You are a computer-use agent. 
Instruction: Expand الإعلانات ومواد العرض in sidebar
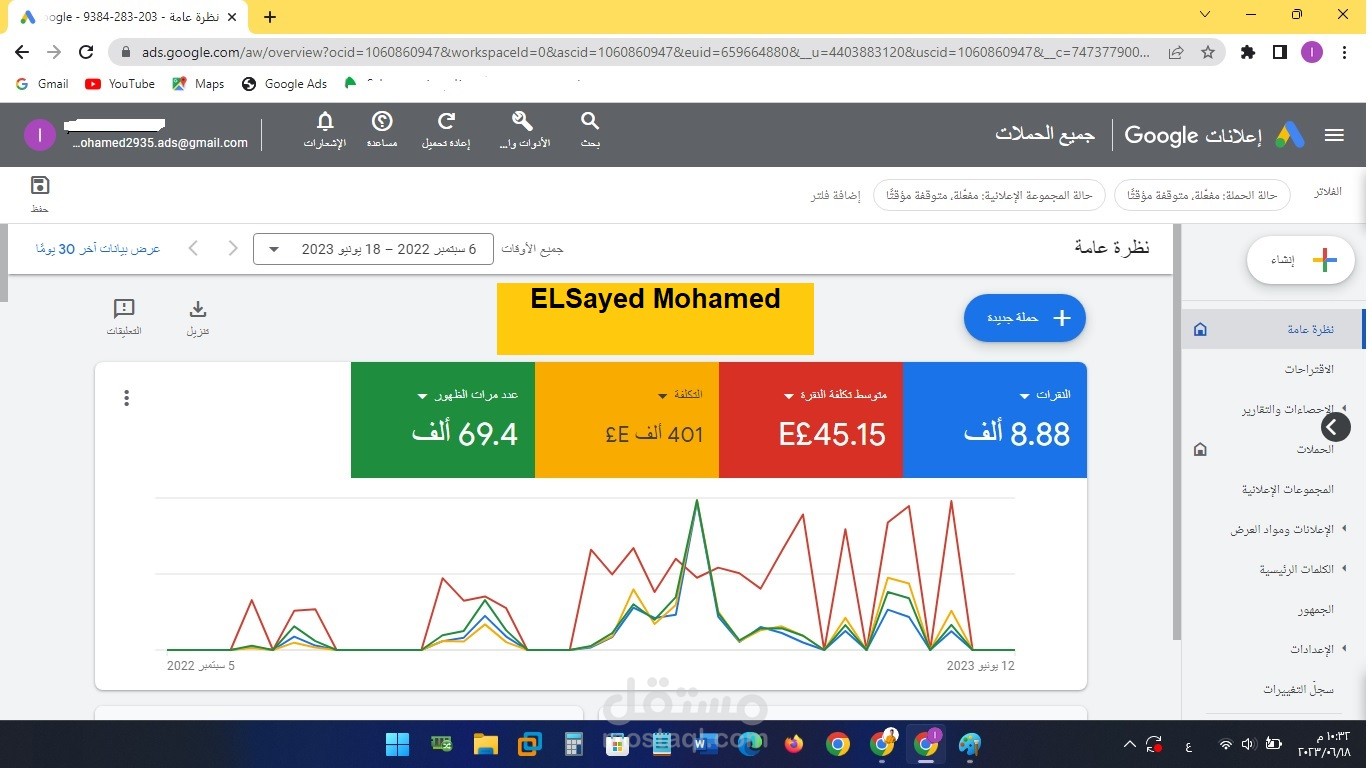pyautogui.click(x=1345, y=529)
